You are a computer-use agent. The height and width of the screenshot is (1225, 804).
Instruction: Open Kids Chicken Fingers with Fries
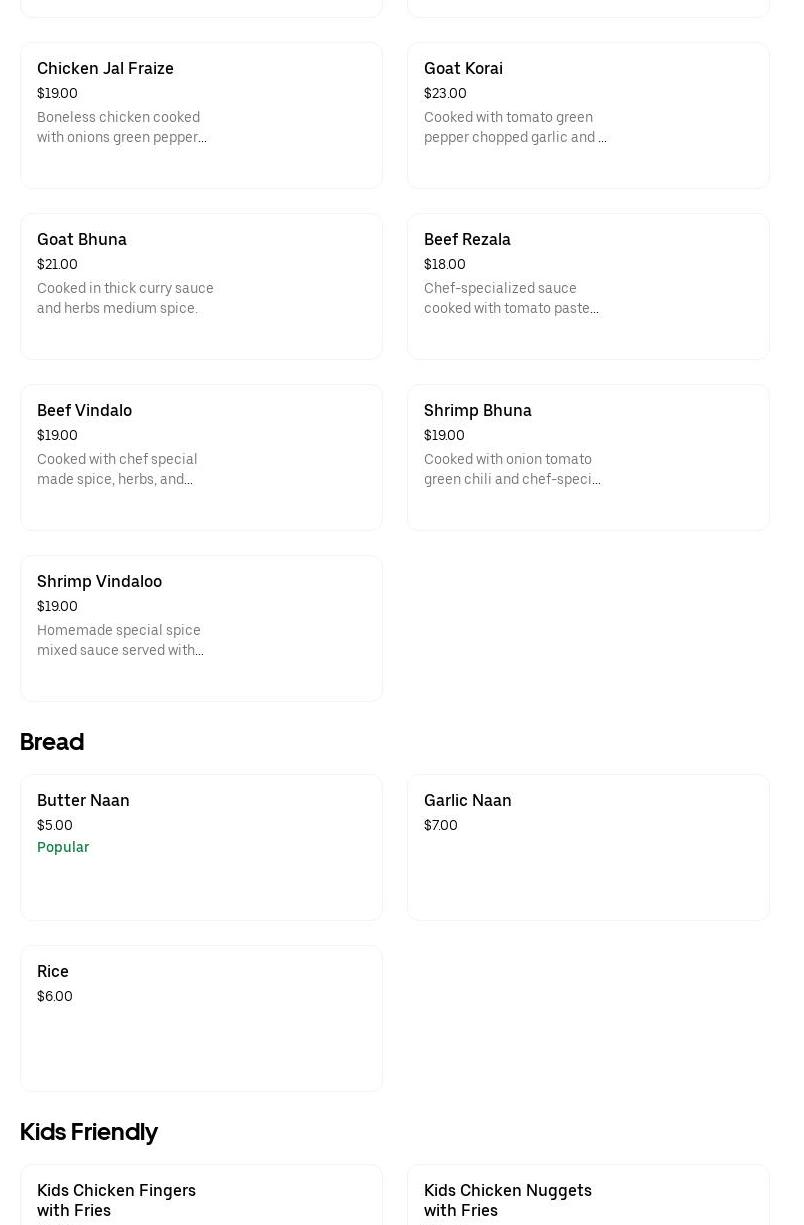(116, 1200)
